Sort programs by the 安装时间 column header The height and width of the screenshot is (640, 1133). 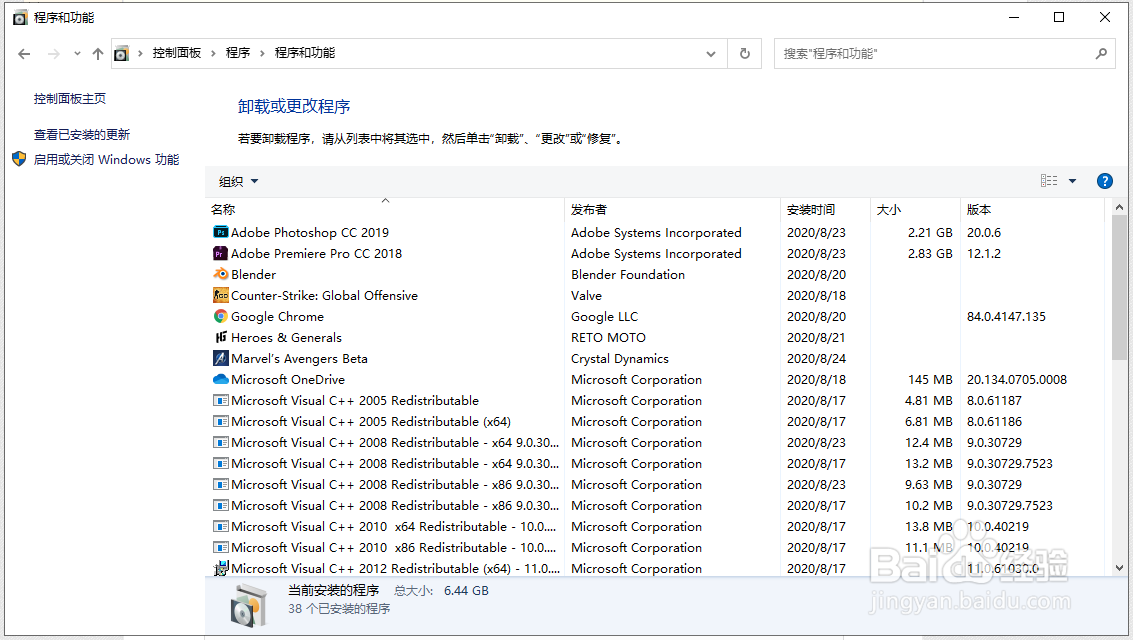(813, 209)
